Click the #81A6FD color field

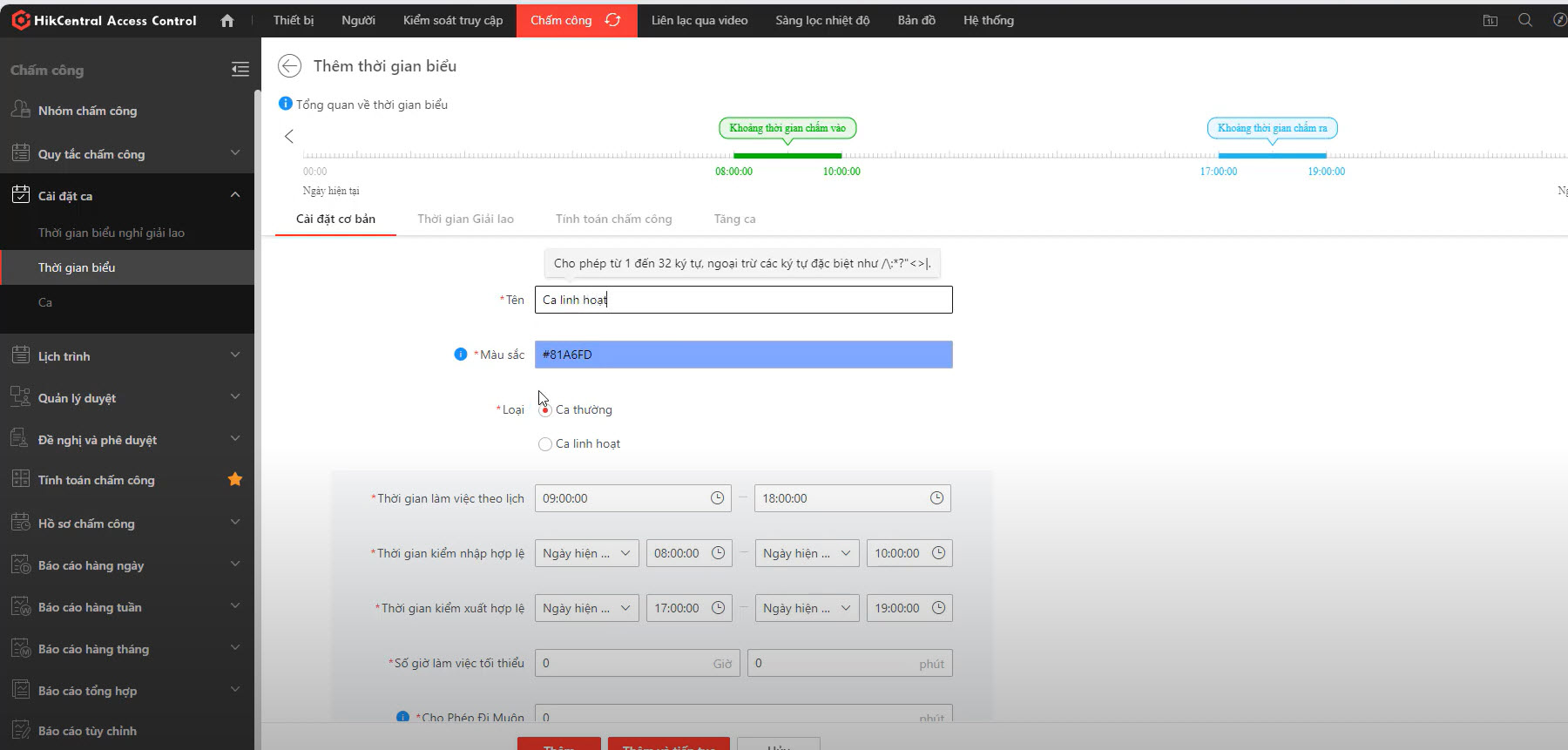743,355
